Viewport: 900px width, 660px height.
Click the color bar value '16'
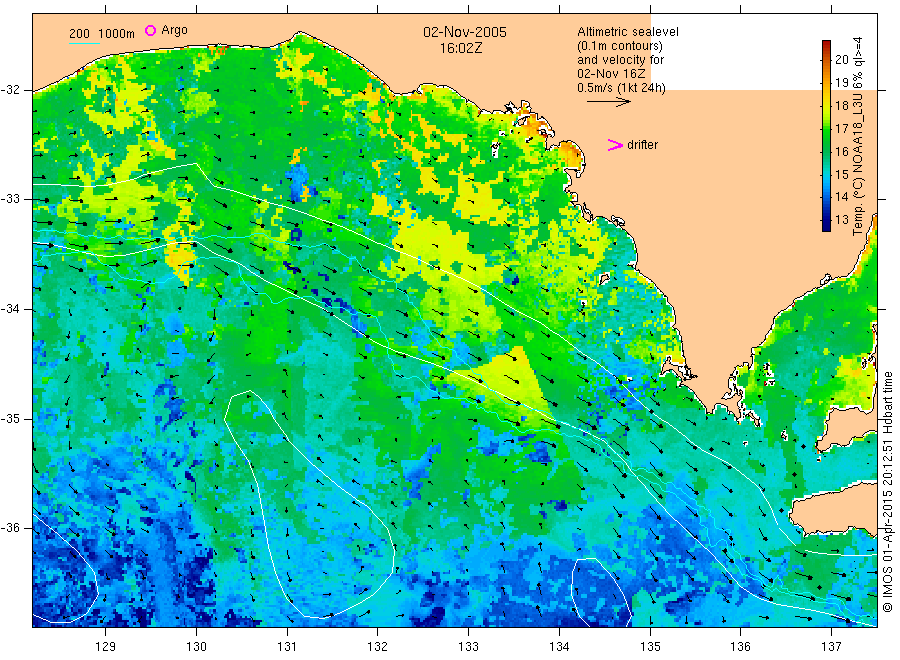(x=841, y=152)
